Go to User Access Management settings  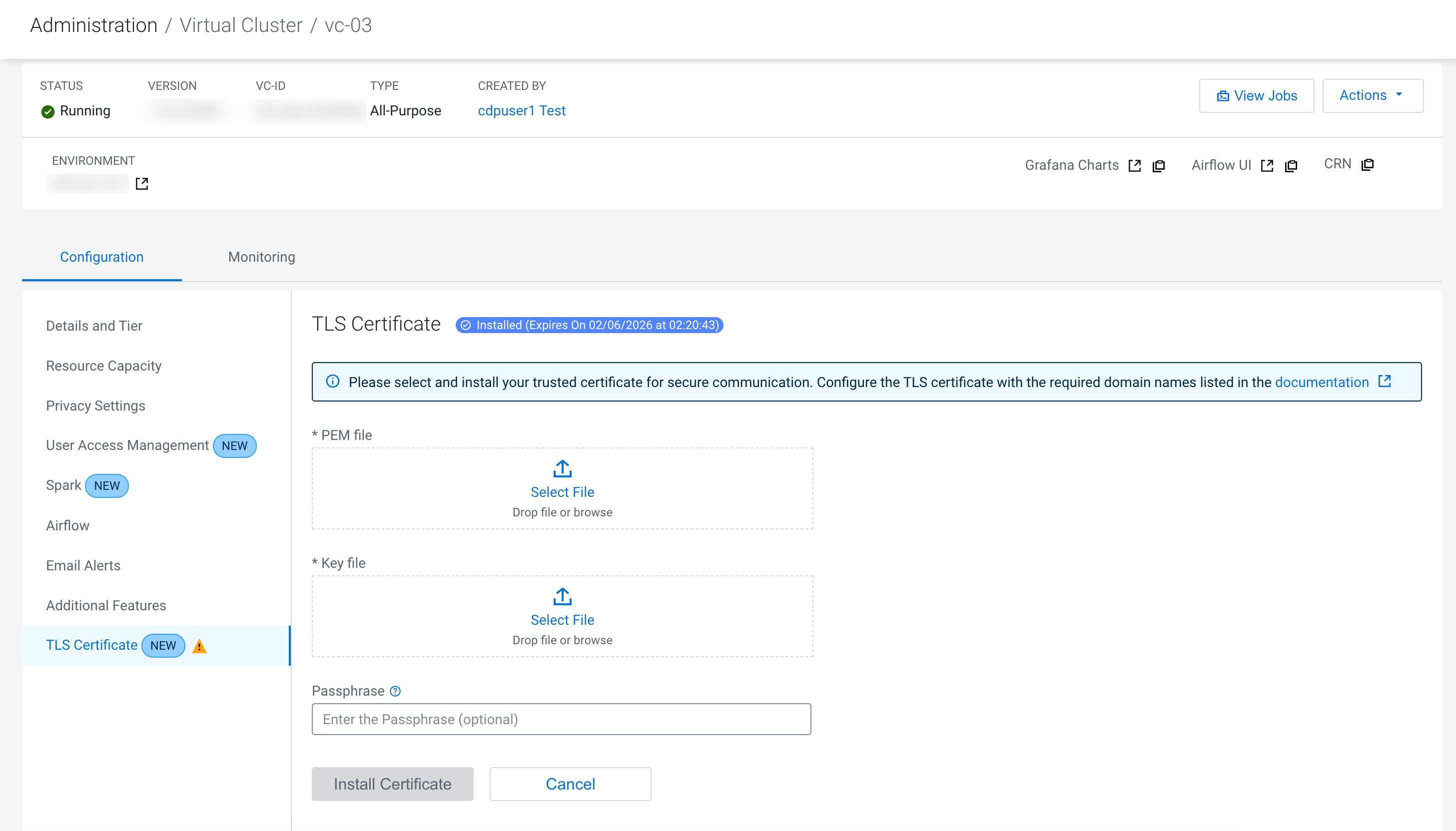[x=127, y=445]
